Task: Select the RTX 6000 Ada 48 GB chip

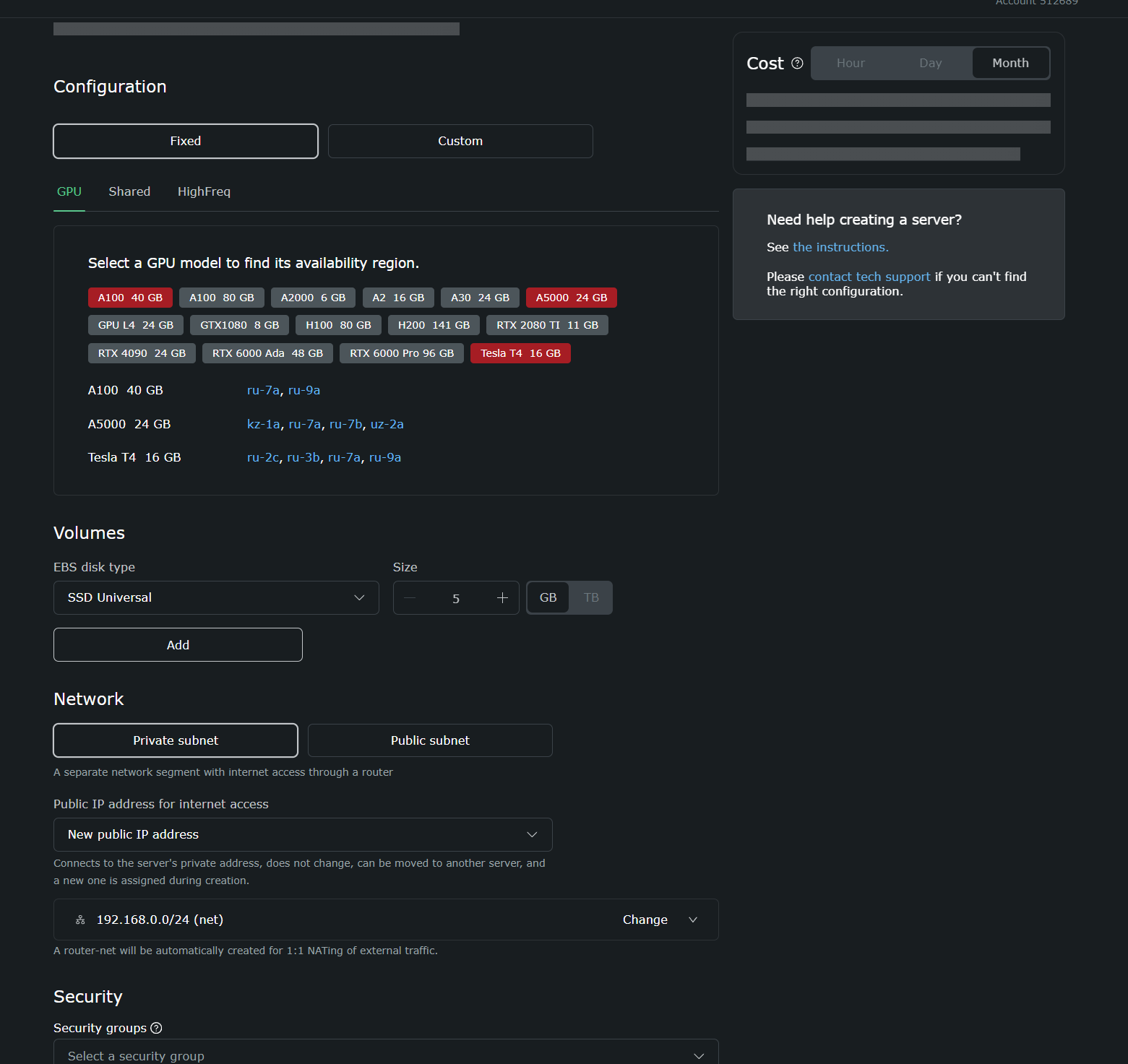Action: [x=267, y=353]
